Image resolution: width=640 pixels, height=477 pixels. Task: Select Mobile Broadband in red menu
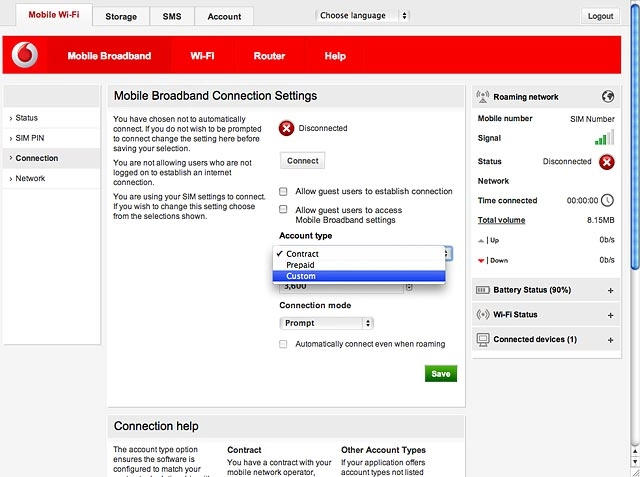point(109,56)
